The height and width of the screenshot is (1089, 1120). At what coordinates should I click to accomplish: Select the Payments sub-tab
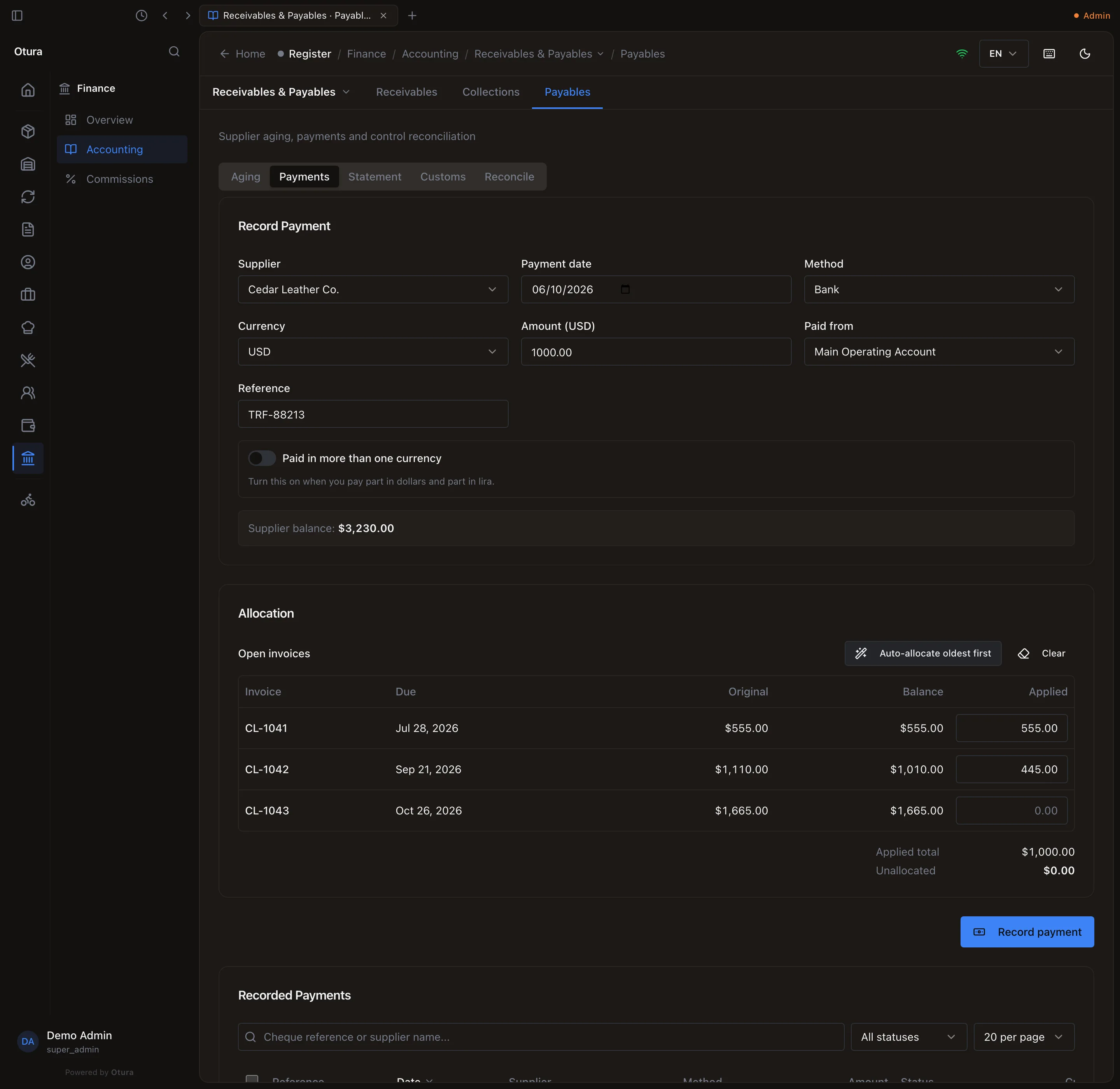(304, 177)
